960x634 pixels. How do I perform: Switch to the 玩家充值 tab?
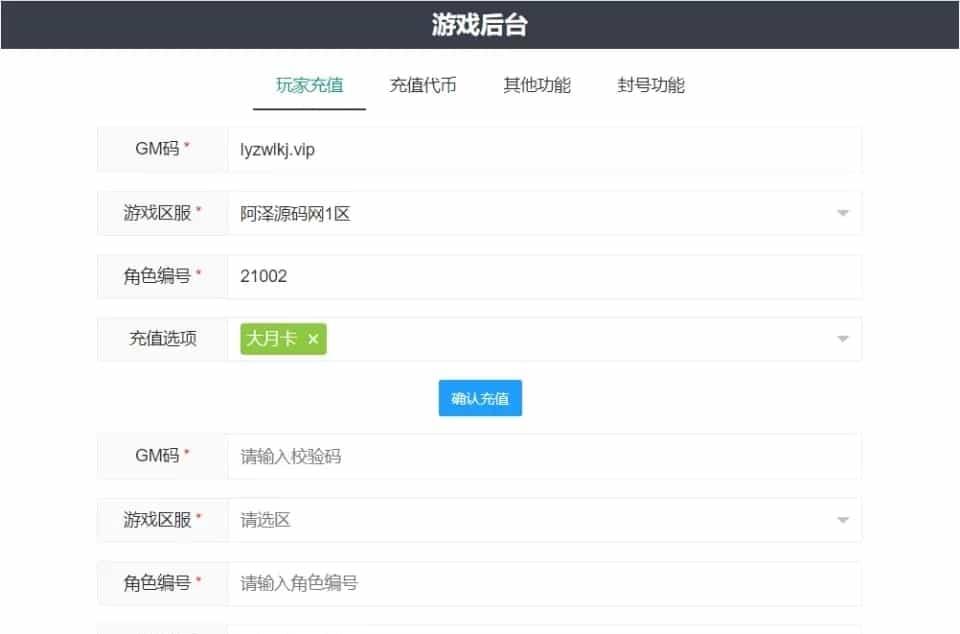[x=309, y=85]
